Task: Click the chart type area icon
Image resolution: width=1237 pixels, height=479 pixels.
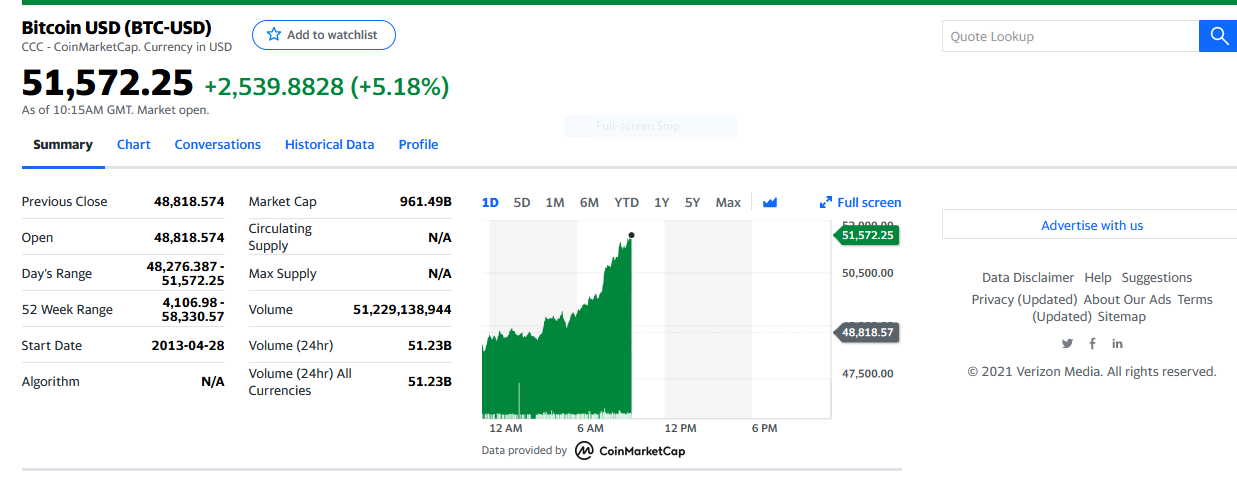Action: [769, 202]
